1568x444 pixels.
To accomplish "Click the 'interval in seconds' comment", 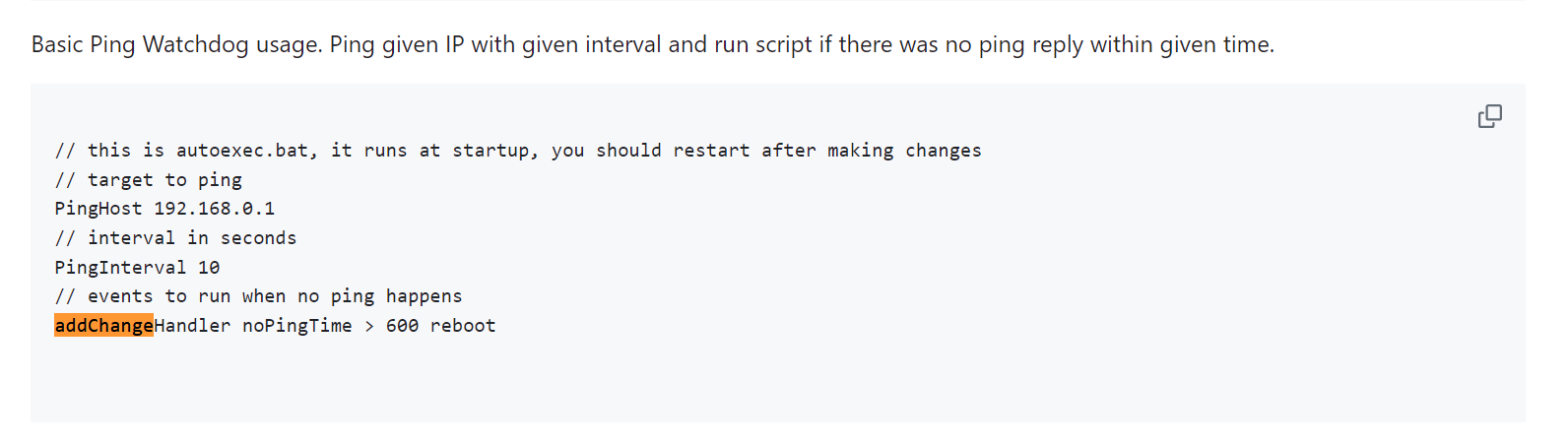I will 175,238.
